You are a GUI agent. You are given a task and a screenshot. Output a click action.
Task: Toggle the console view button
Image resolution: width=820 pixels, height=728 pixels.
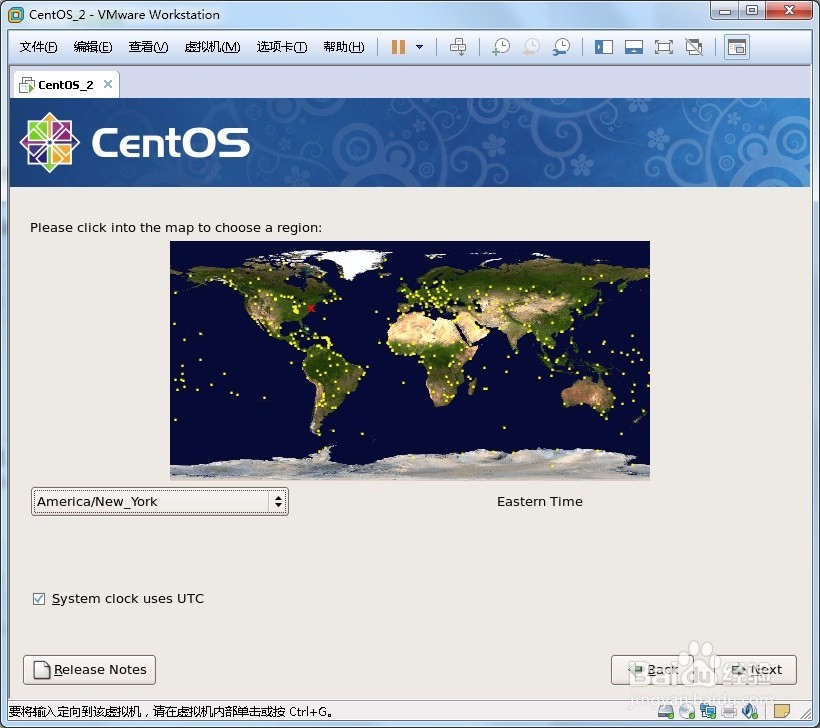tap(737, 47)
